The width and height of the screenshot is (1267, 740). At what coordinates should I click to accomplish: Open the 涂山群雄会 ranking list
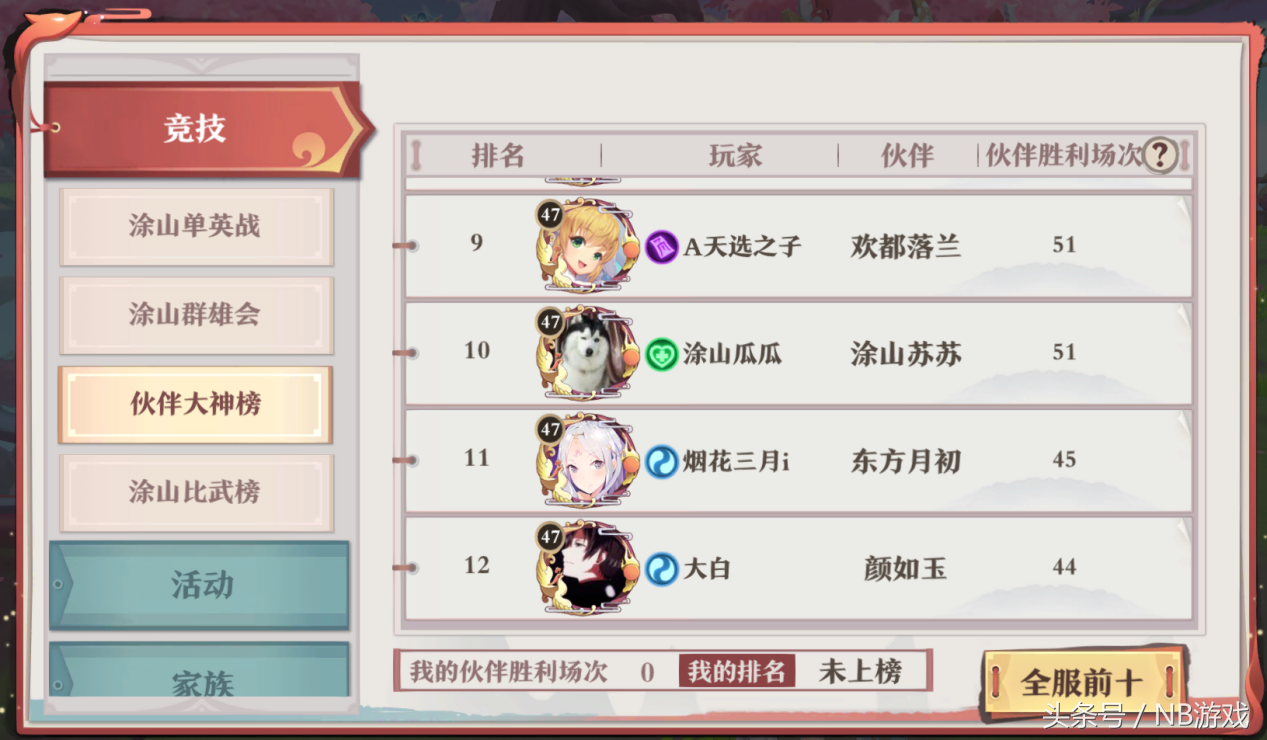[x=196, y=315]
